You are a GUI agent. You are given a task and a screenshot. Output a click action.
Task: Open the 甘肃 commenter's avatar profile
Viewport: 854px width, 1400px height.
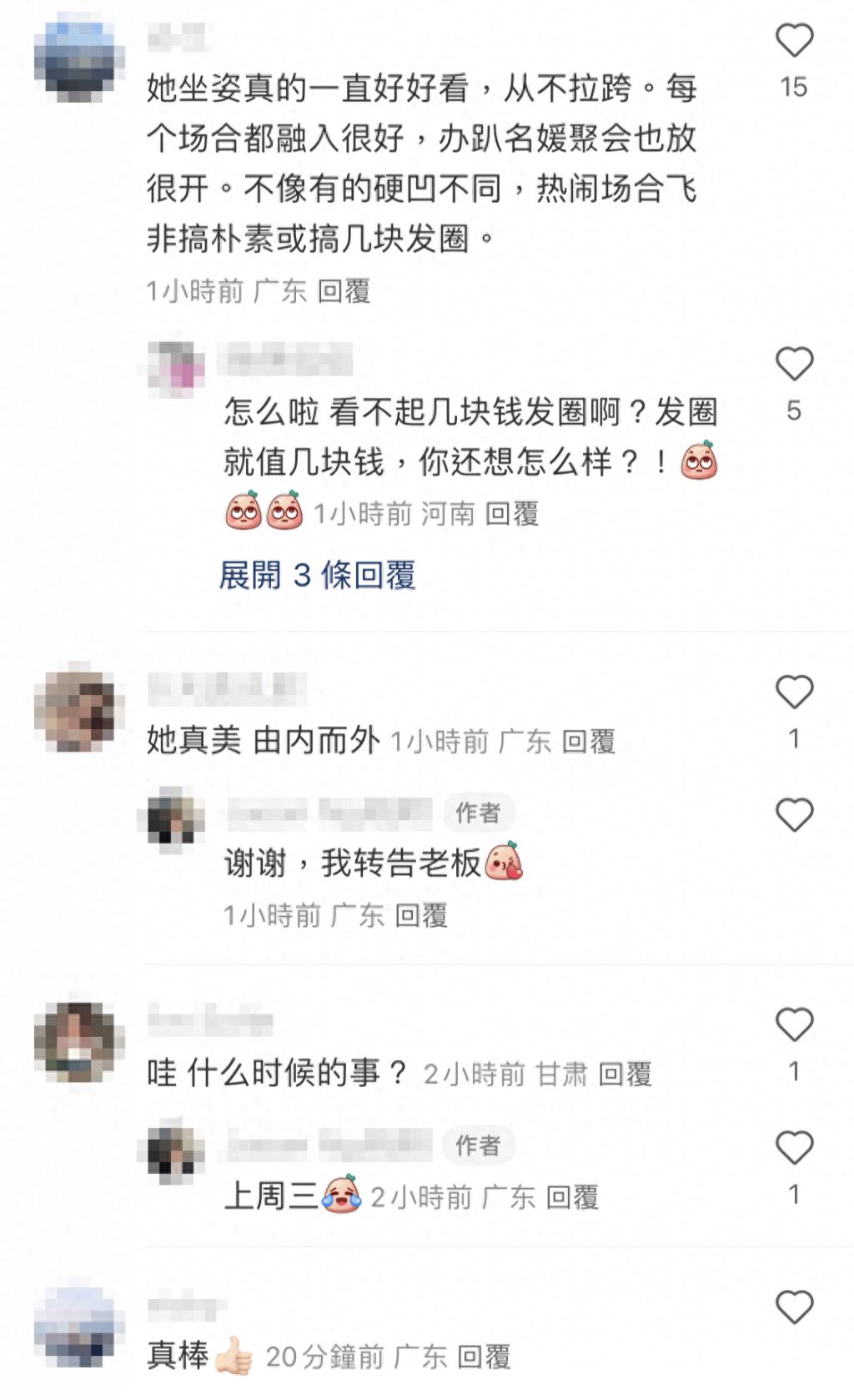click(x=79, y=1043)
